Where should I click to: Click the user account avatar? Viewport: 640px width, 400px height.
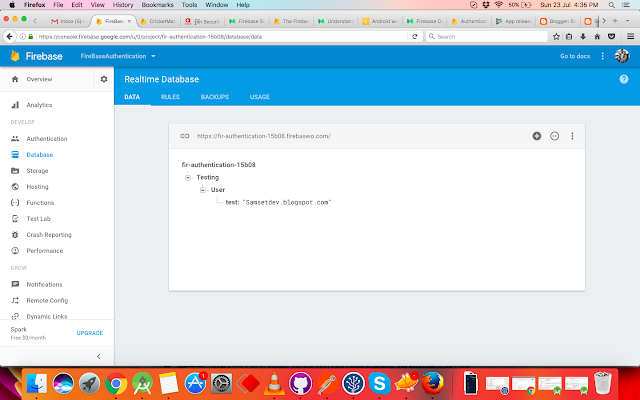(622, 56)
